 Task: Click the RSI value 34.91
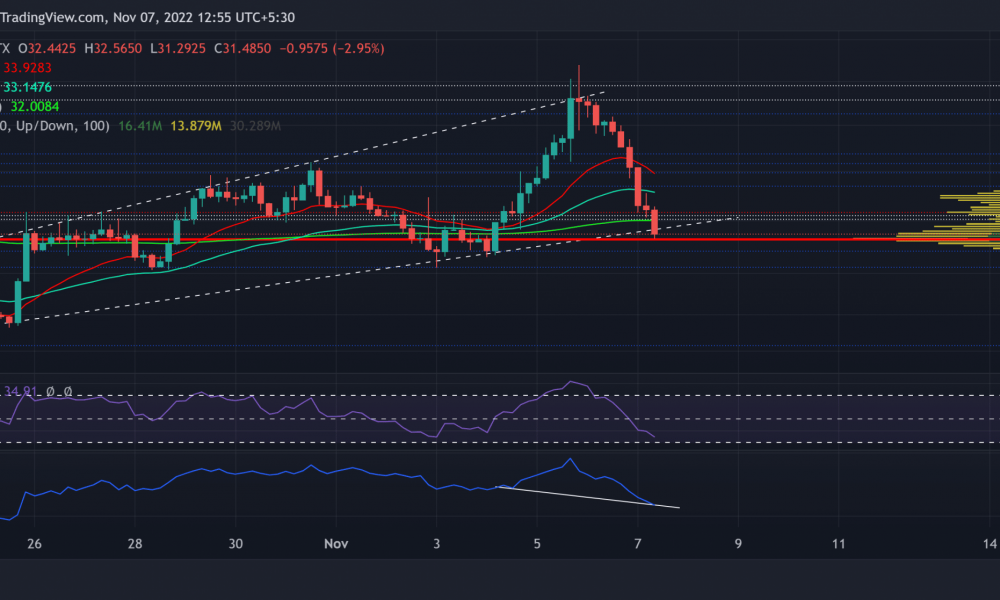coord(20,391)
